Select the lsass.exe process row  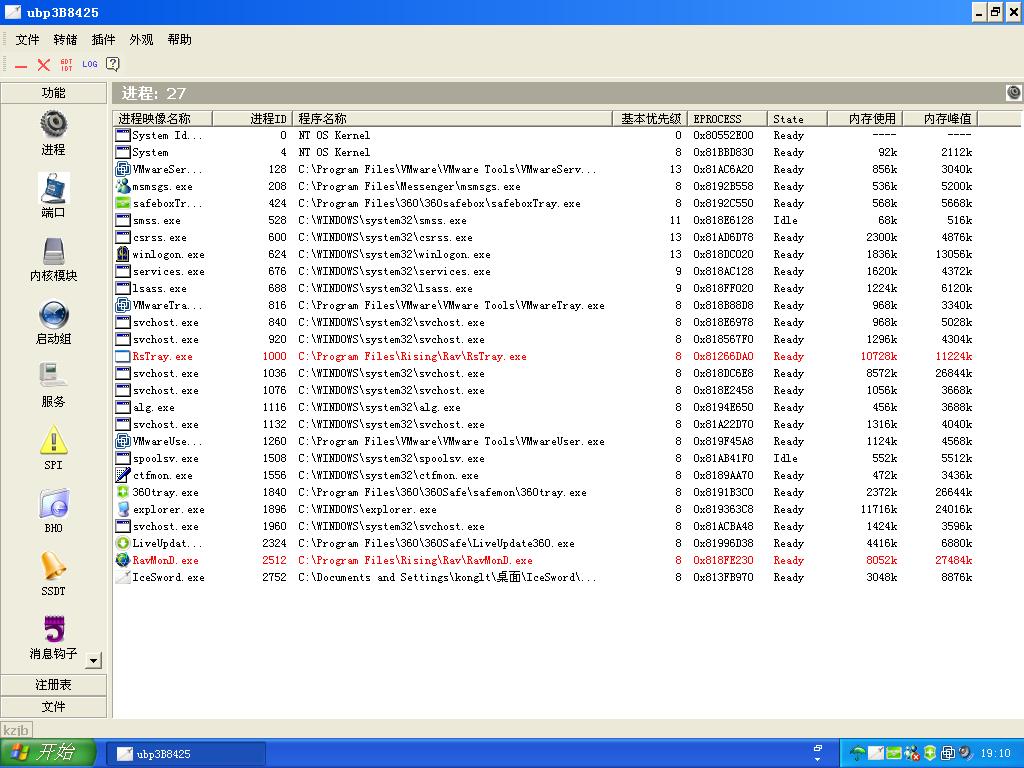[x=545, y=288]
